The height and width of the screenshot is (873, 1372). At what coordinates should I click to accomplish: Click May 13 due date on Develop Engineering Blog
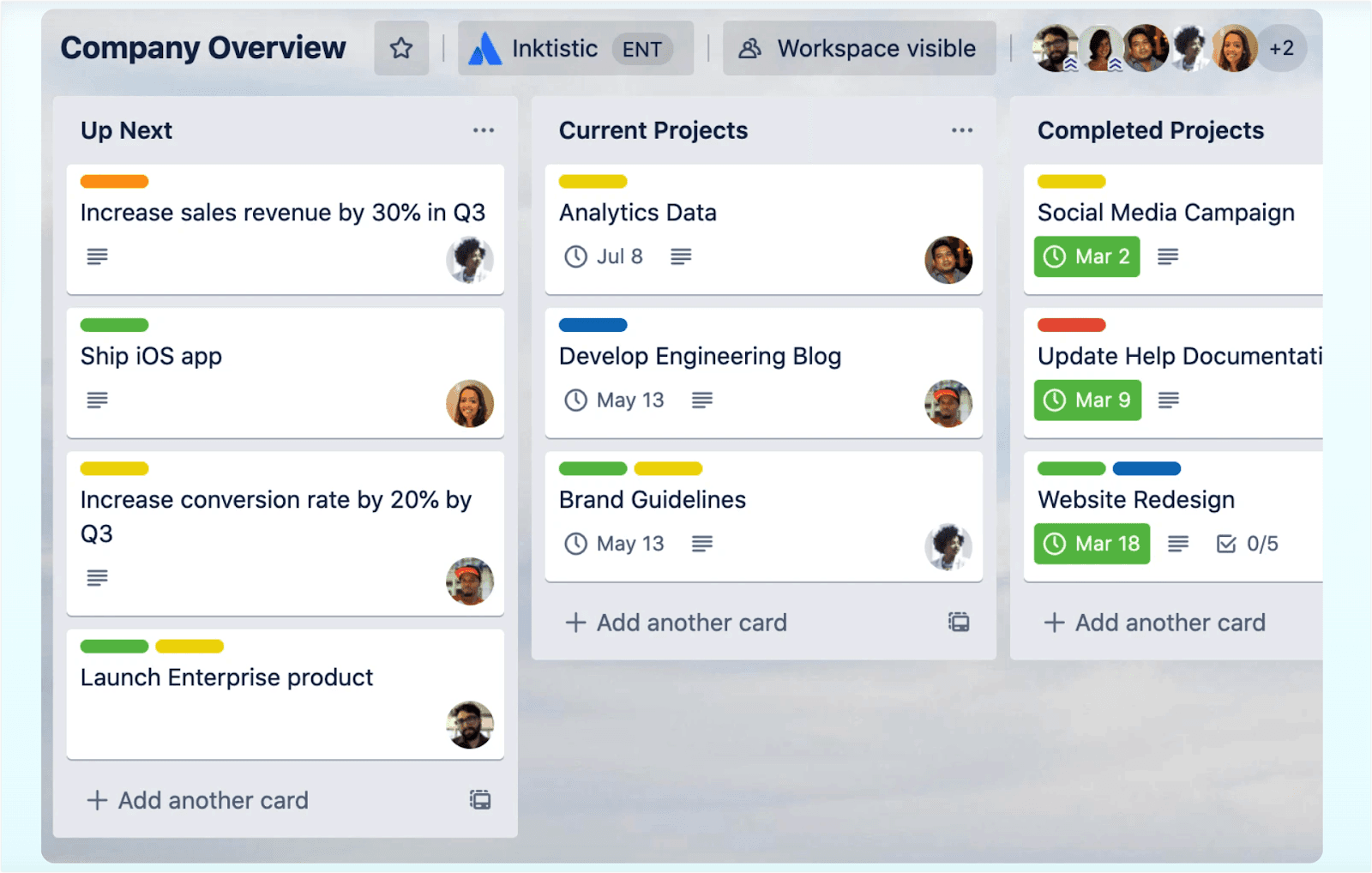pos(614,400)
